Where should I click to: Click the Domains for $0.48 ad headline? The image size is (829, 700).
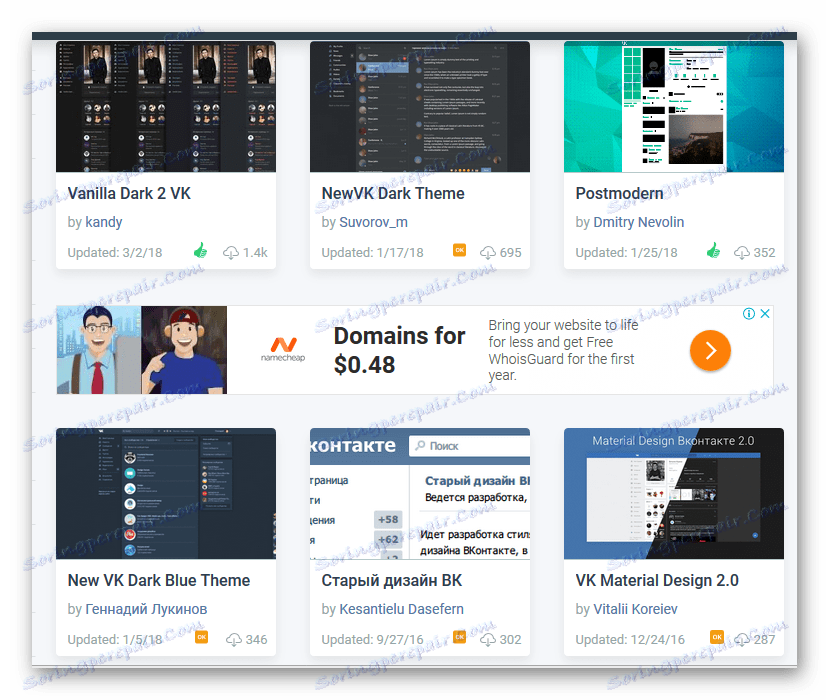[x=399, y=350]
